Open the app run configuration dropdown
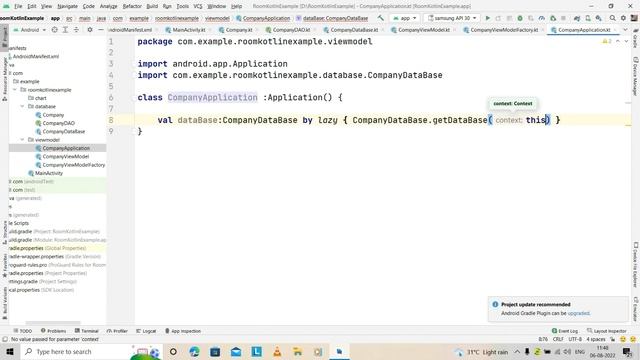The image size is (640, 360). click(404, 18)
